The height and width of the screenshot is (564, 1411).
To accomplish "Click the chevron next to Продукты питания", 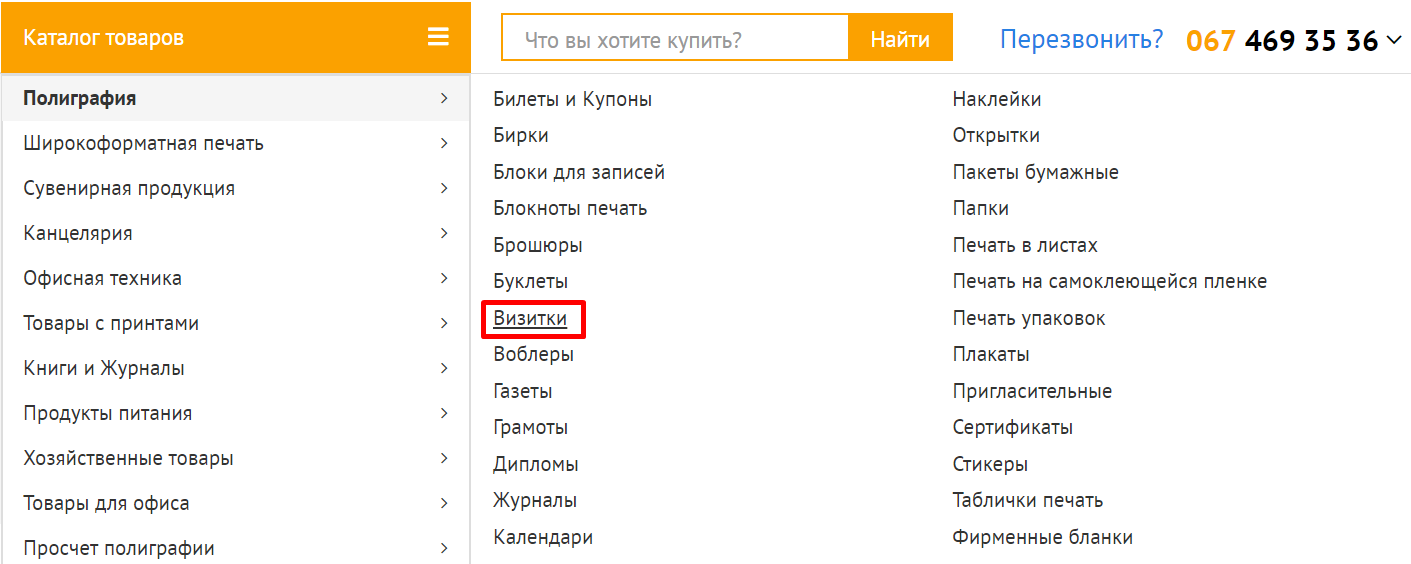I will pos(444,413).
